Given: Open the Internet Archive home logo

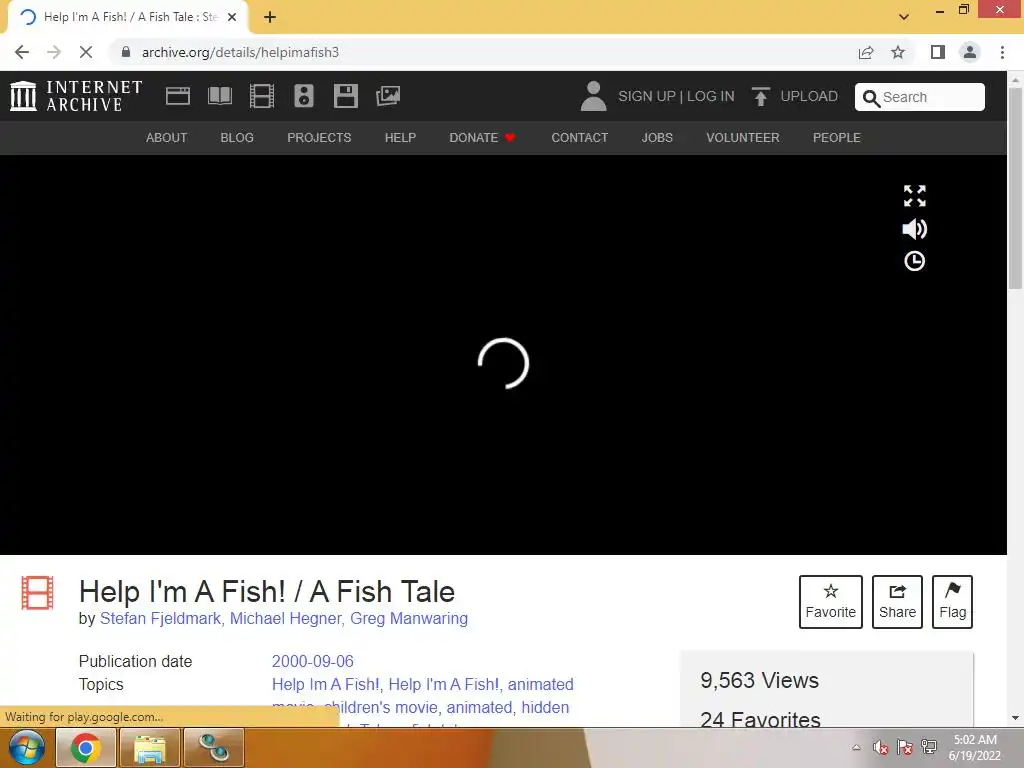Looking at the screenshot, I should point(76,96).
